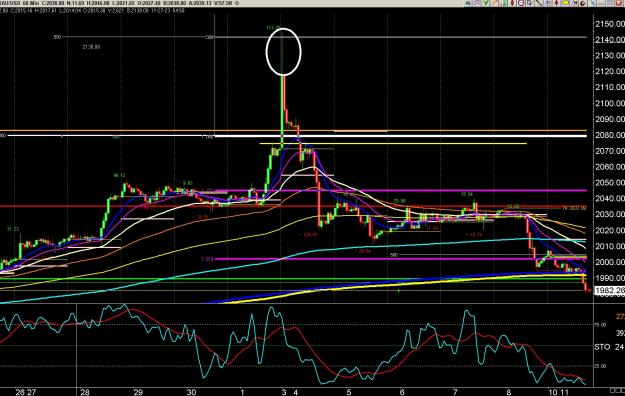Click the 2040.00 price axis label
The height and width of the screenshot is (396, 625).
[x=609, y=198]
